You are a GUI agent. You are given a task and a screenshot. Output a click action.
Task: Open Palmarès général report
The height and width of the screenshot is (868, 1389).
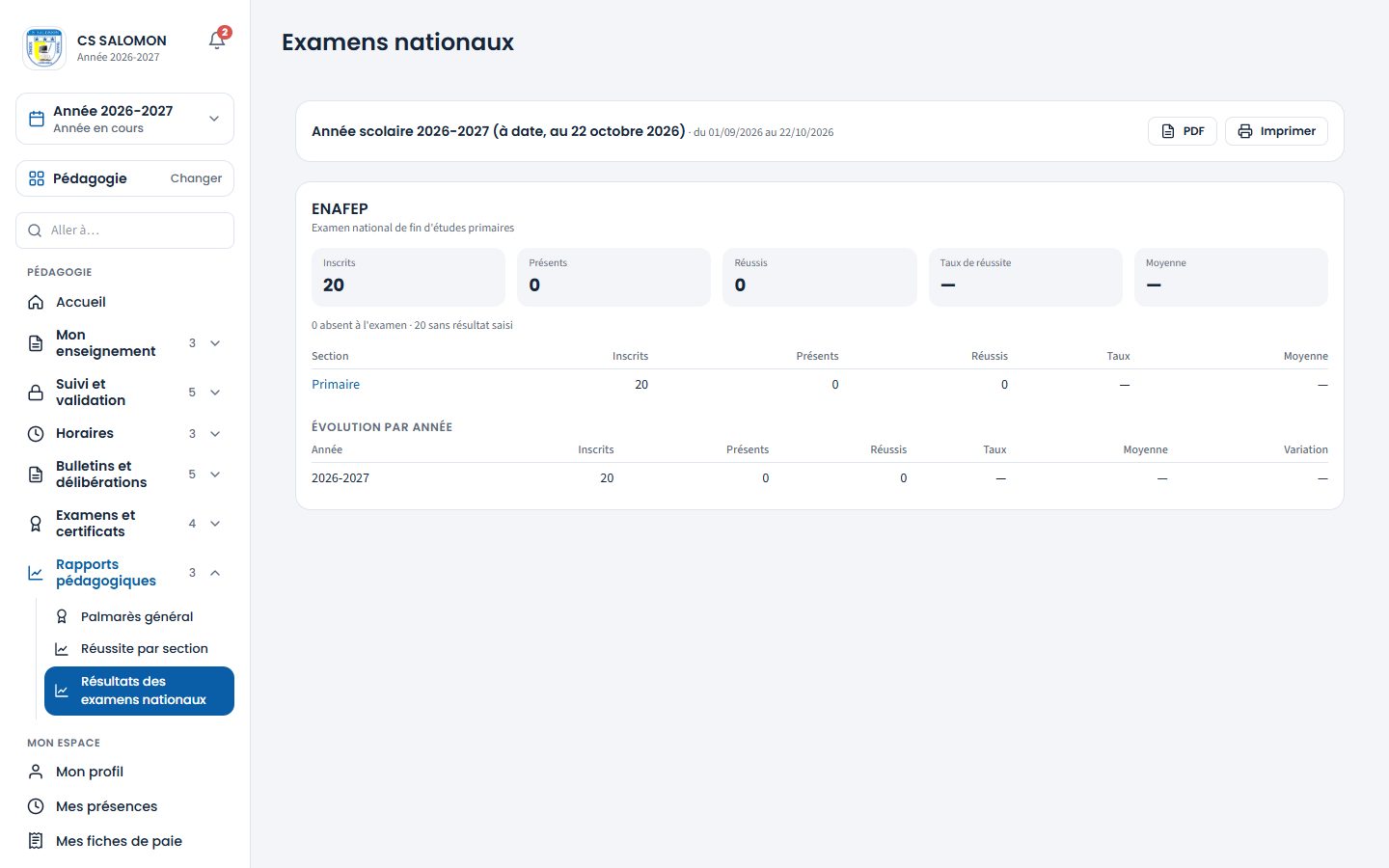pos(139,616)
